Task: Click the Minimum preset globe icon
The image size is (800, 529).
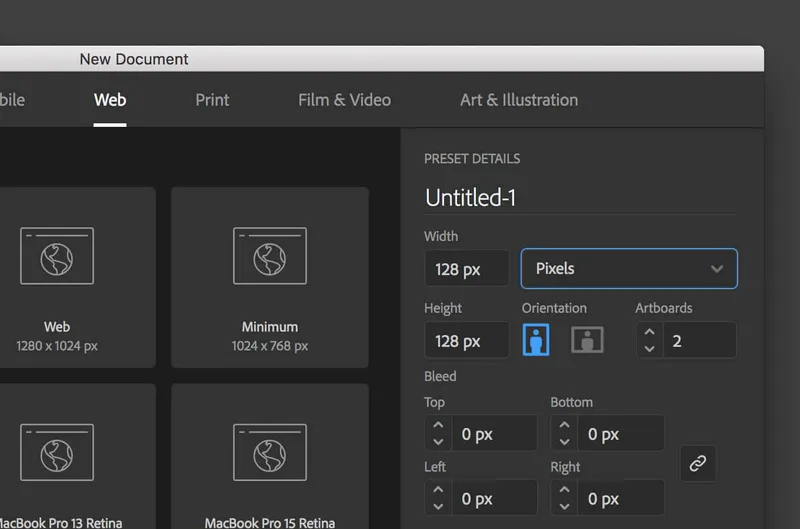Action: click(x=270, y=256)
